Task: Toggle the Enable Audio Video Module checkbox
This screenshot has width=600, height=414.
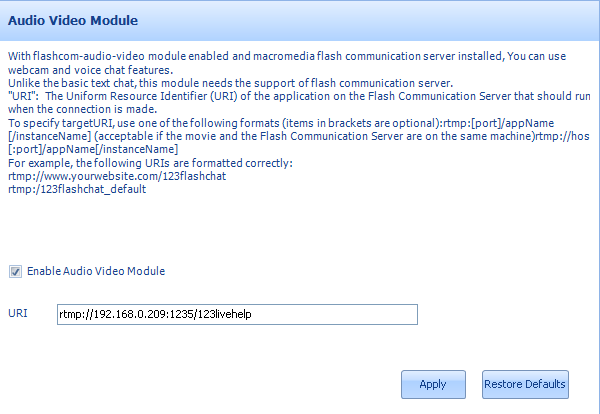Action: 15,271
